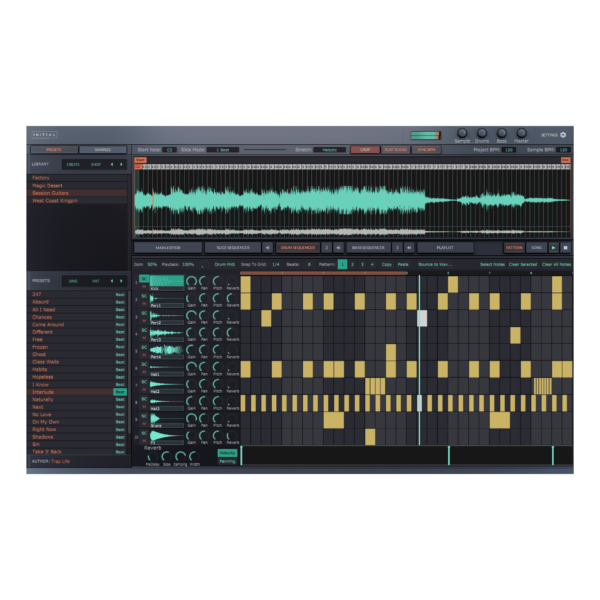The width and height of the screenshot is (600, 600).
Task: Enable Pattern playback mode
Action: coord(514,247)
